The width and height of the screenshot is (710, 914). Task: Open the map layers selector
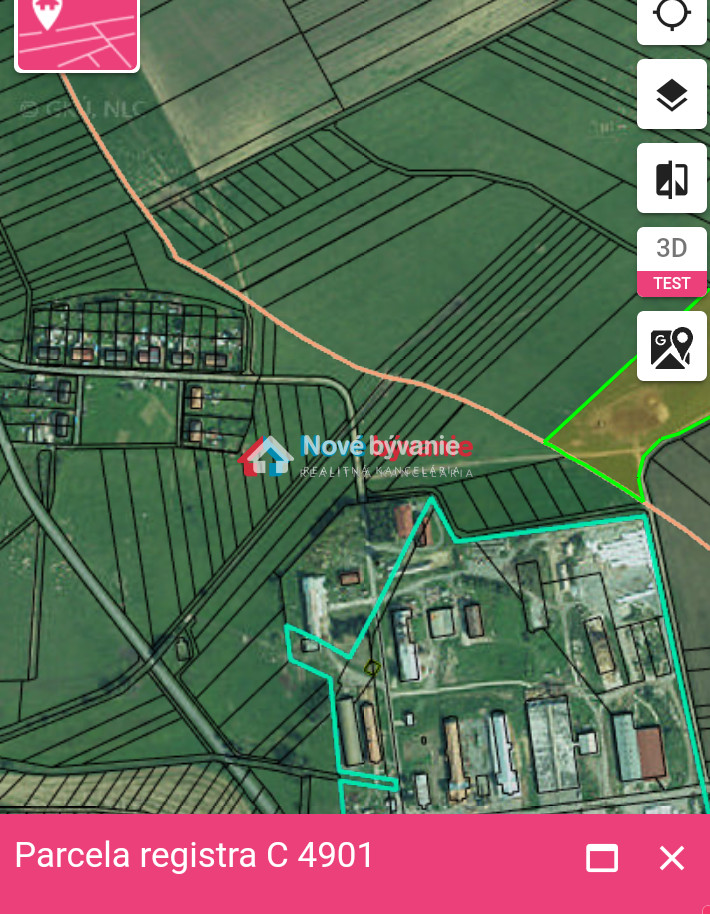point(672,94)
